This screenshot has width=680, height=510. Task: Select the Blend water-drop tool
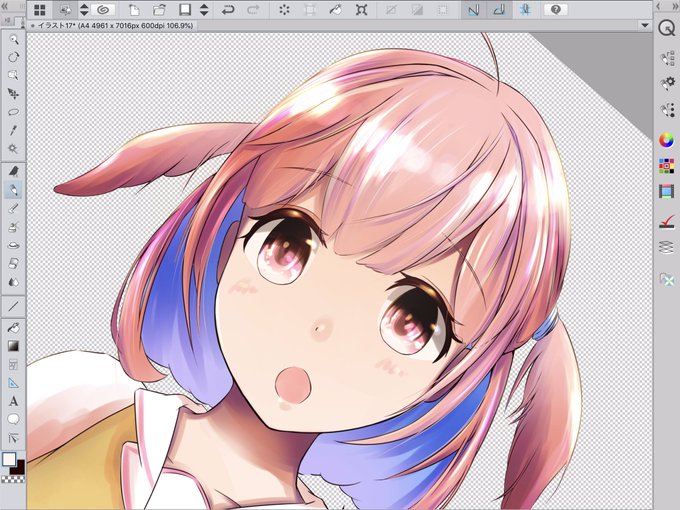pyautogui.click(x=13, y=282)
